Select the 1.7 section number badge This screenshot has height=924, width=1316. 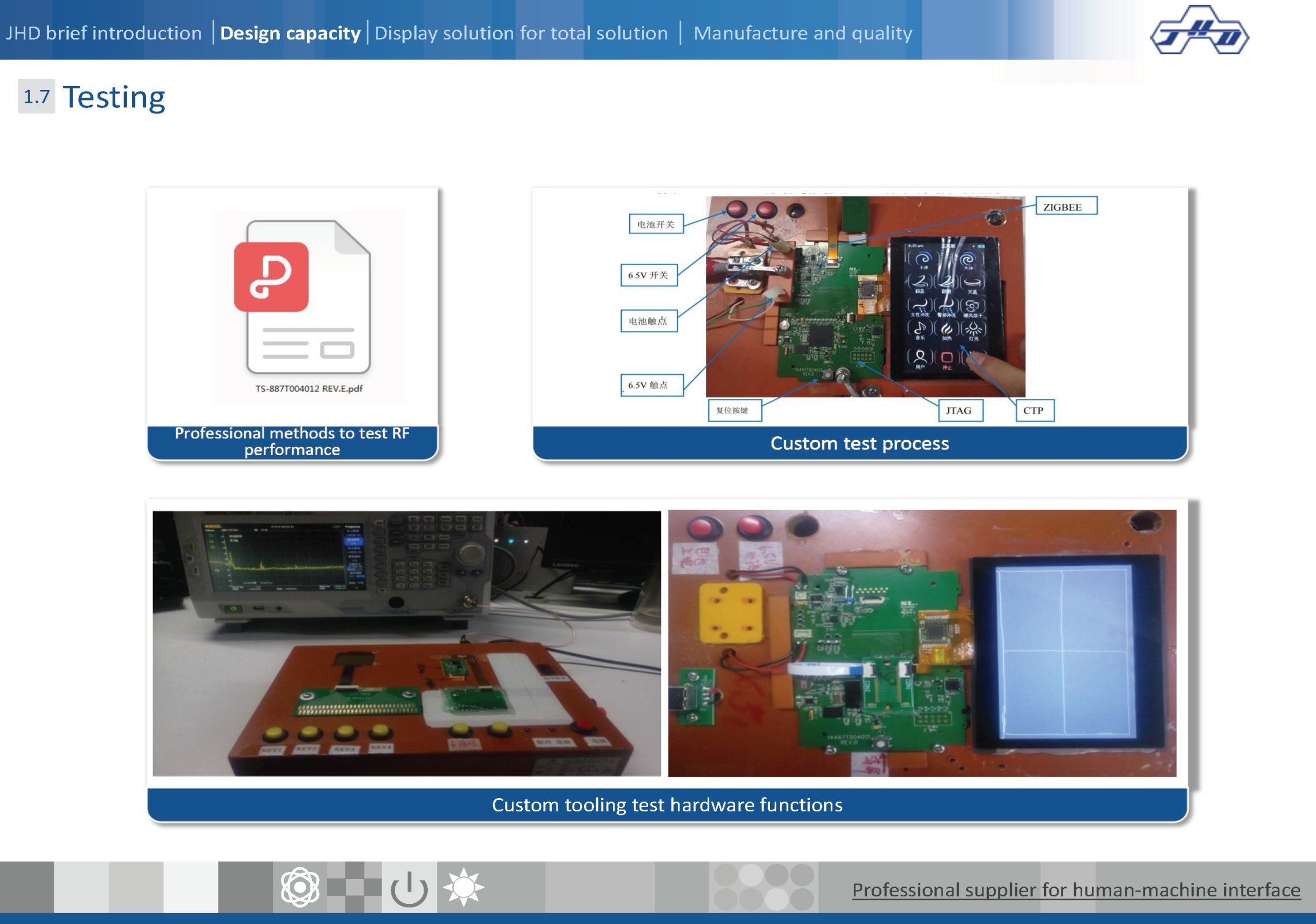(x=36, y=96)
